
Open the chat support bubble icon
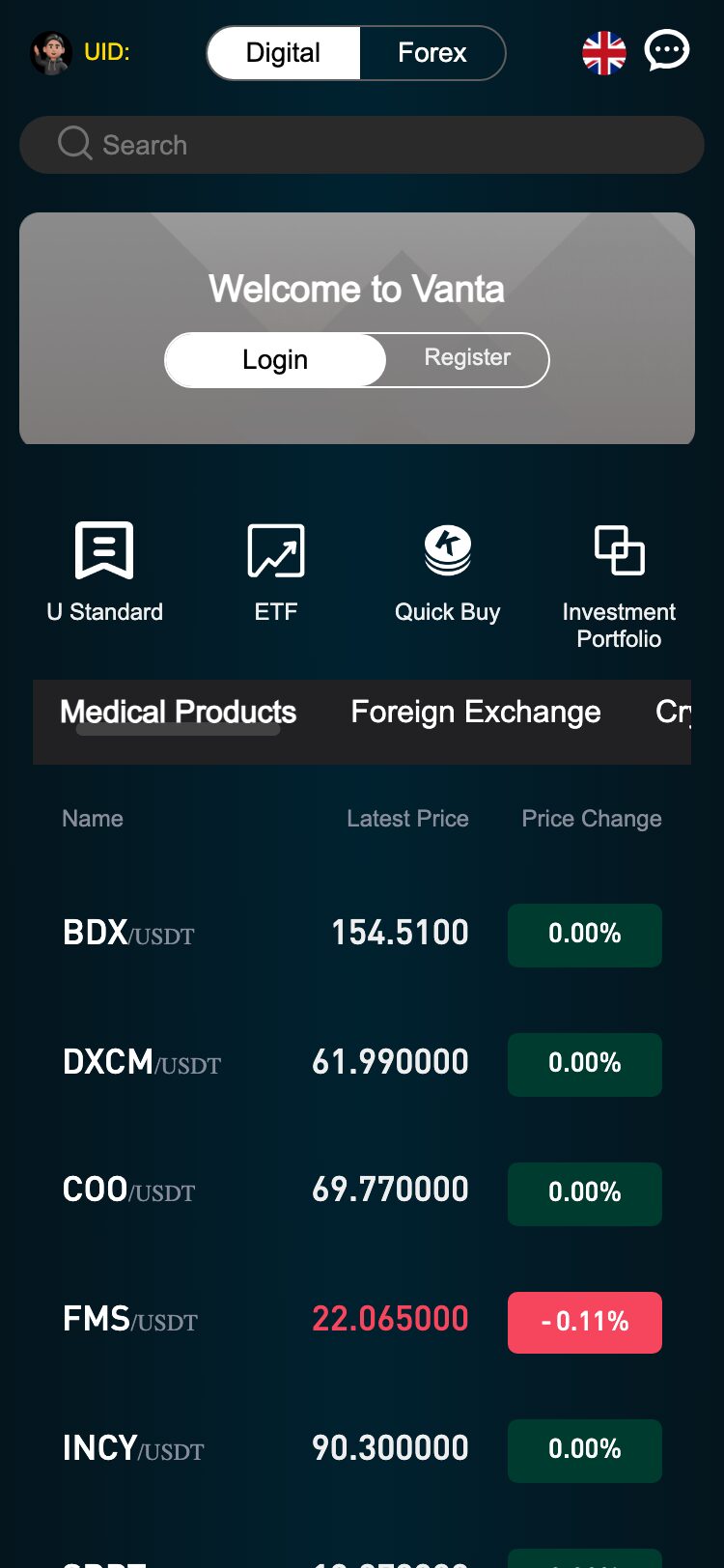[x=666, y=51]
